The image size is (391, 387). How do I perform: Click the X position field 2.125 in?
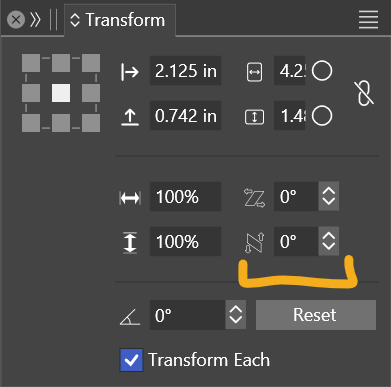(x=185, y=71)
